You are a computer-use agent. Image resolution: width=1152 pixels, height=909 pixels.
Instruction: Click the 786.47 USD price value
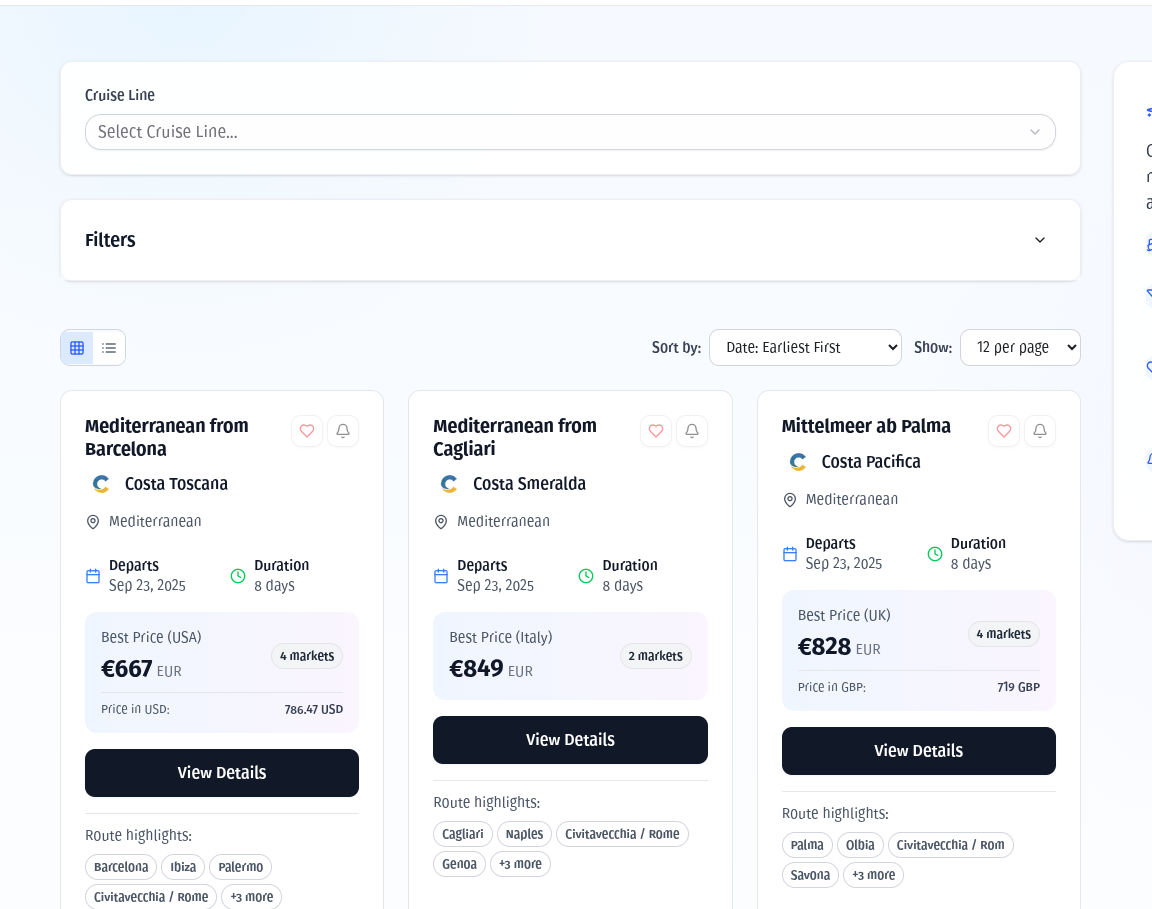[x=314, y=710]
